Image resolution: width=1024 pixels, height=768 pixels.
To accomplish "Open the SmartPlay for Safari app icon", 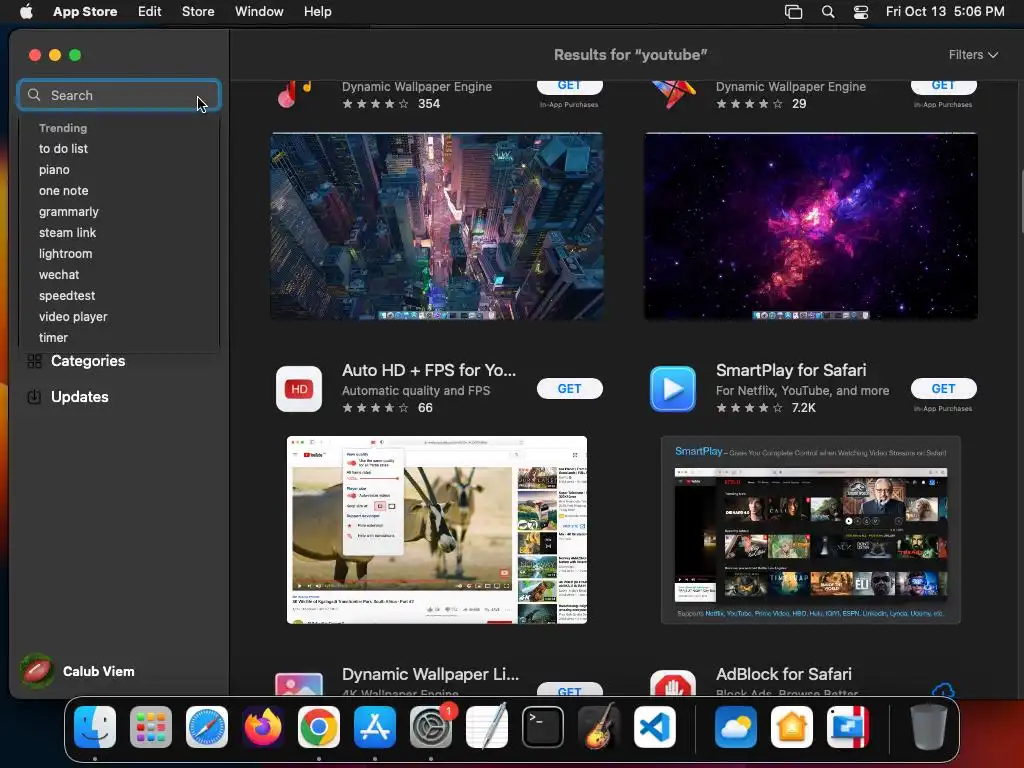I will coord(673,389).
